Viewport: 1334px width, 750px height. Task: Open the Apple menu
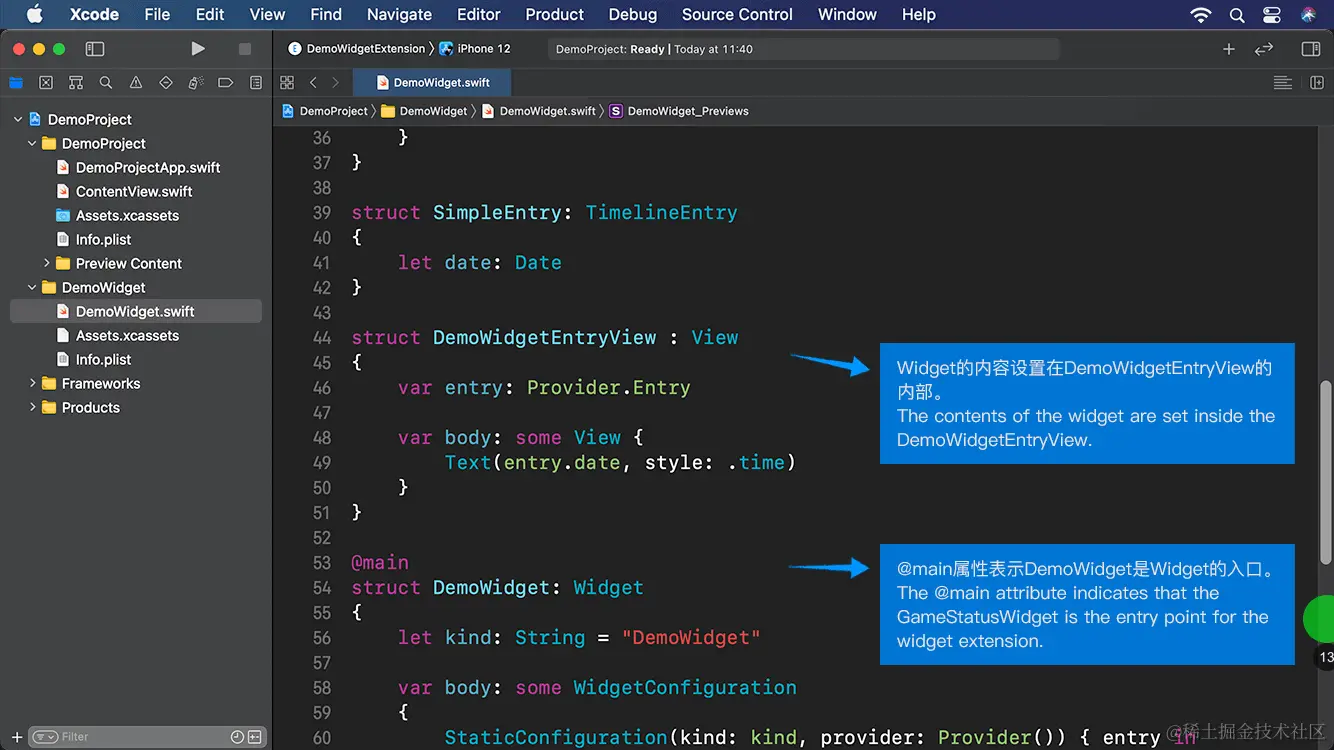tap(34, 14)
